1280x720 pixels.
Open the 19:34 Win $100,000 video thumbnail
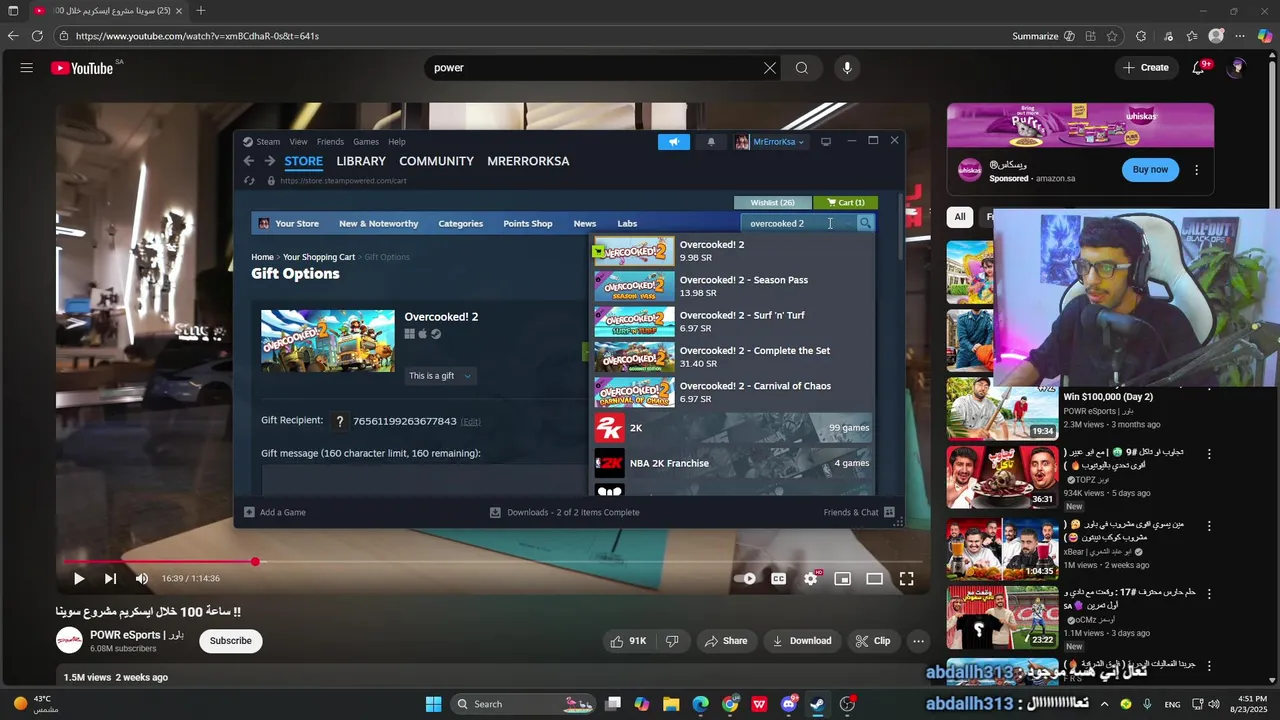click(x=1002, y=408)
